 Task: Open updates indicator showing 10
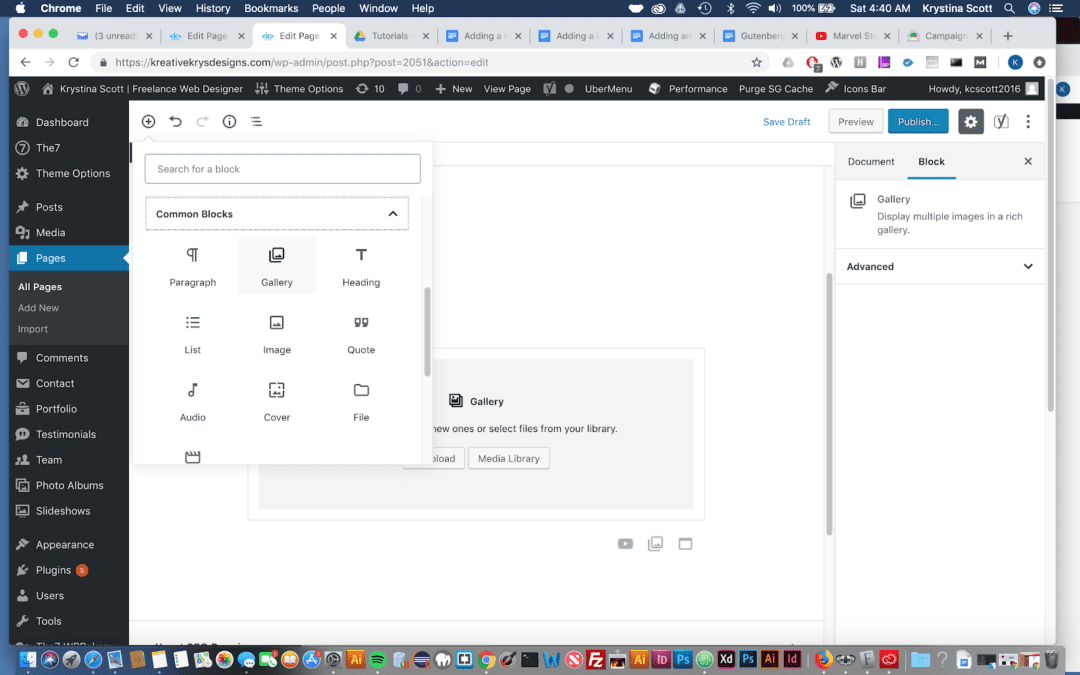pyautogui.click(x=370, y=89)
